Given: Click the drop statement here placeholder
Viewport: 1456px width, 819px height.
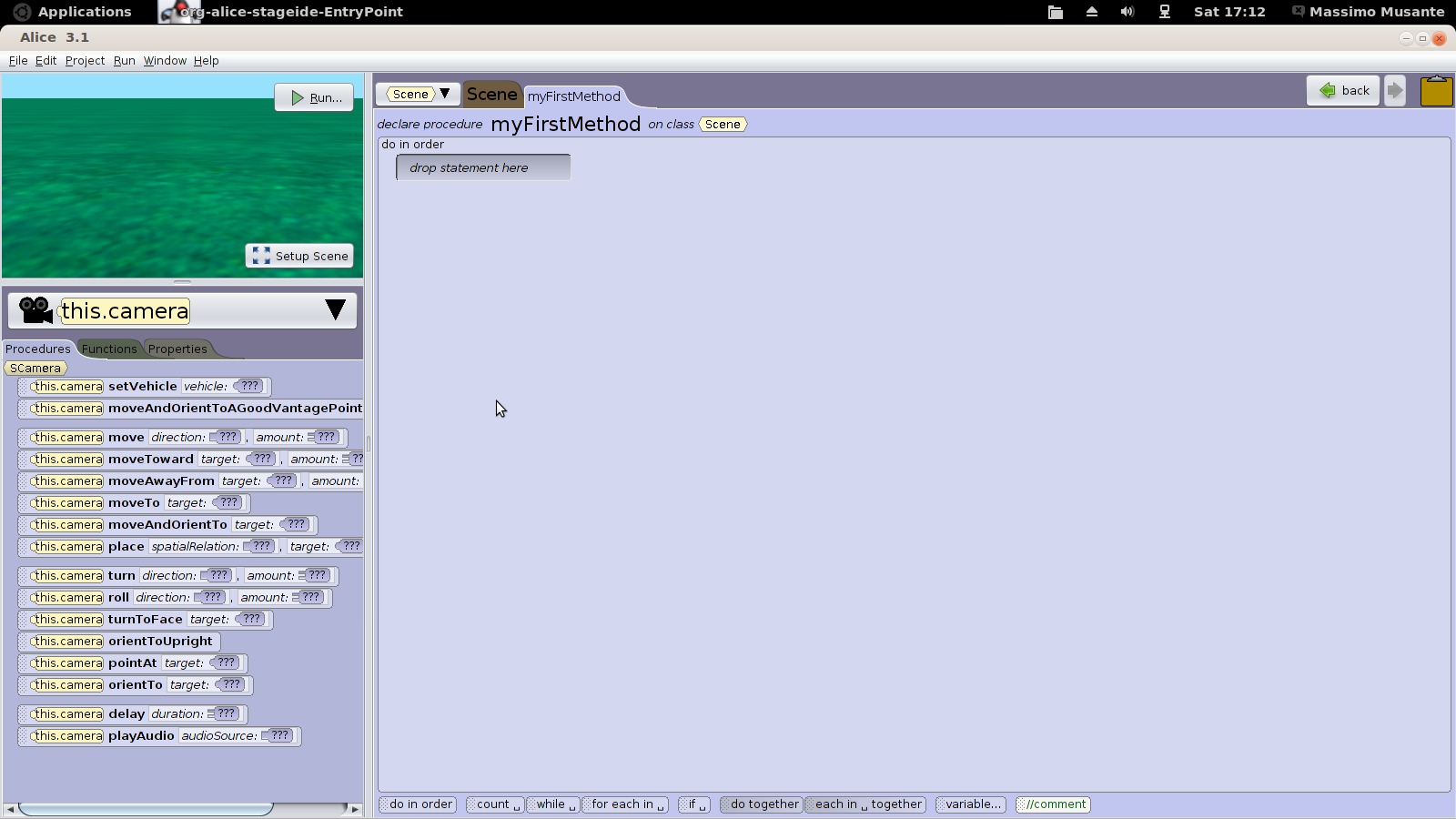Looking at the screenshot, I should 483,167.
